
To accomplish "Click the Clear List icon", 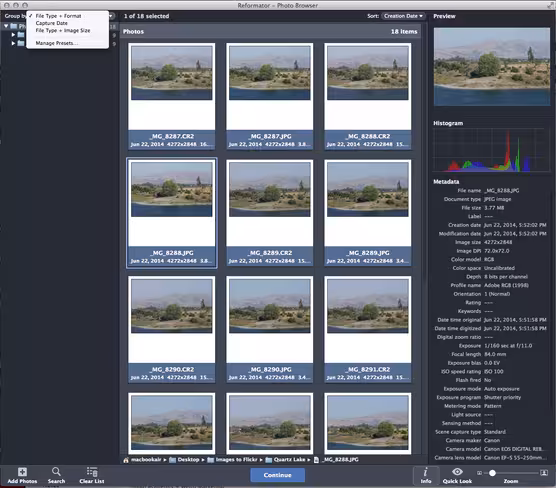I will point(92,472).
